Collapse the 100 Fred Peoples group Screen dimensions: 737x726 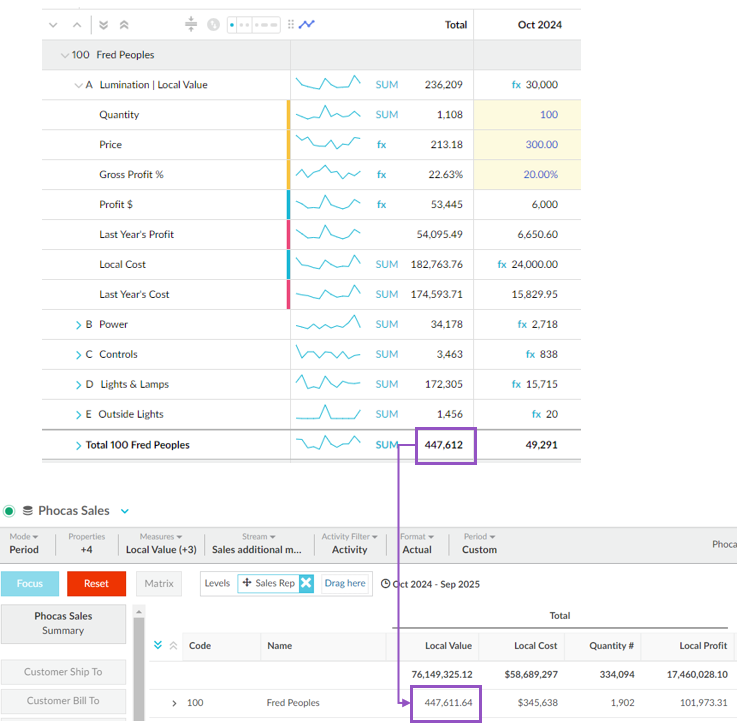tap(65, 55)
